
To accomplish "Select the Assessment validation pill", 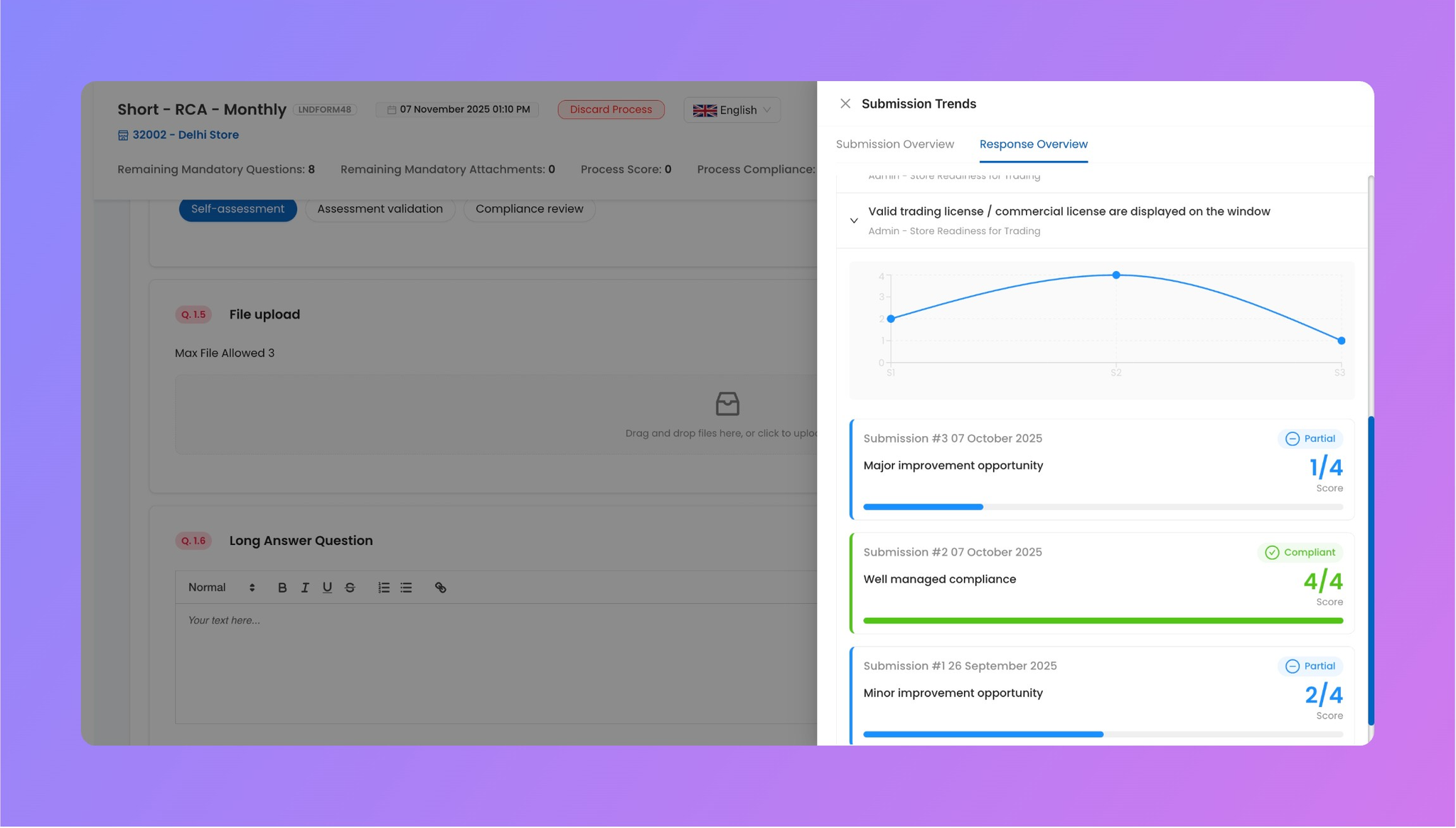I will pos(380,209).
